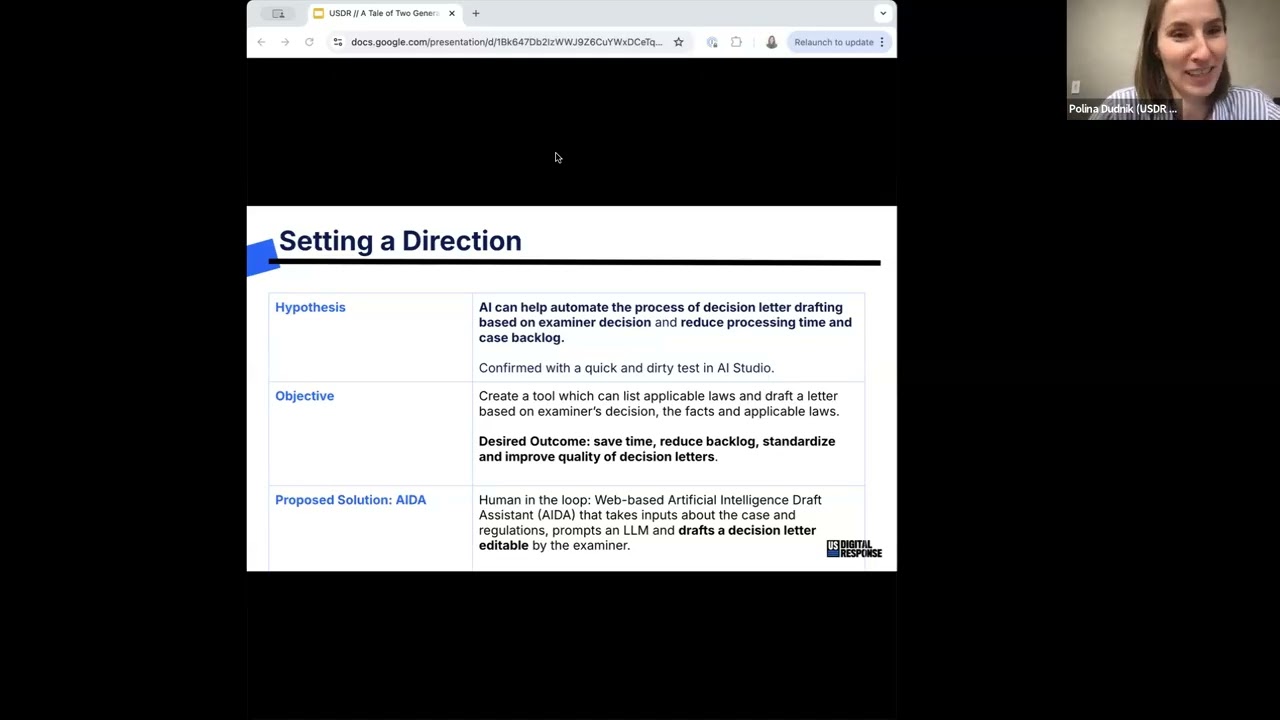Click the US Digital Response logo
Viewport: 1280px width, 720px height.
click(x=854, y=549)
